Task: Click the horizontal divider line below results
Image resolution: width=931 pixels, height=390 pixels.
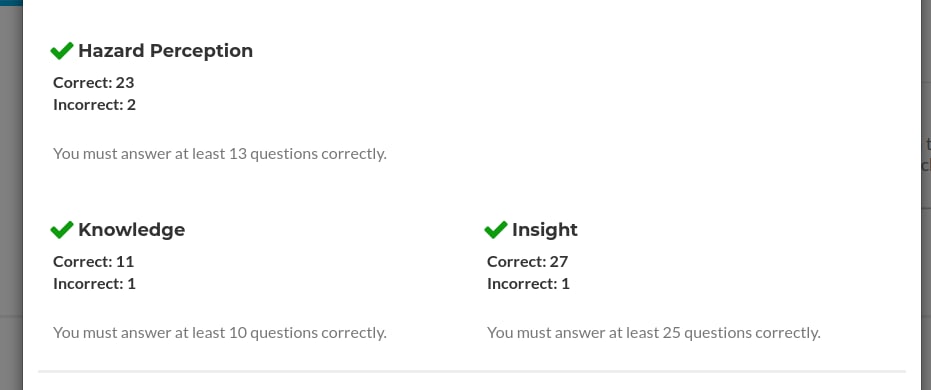Action: tap(472, 372)
